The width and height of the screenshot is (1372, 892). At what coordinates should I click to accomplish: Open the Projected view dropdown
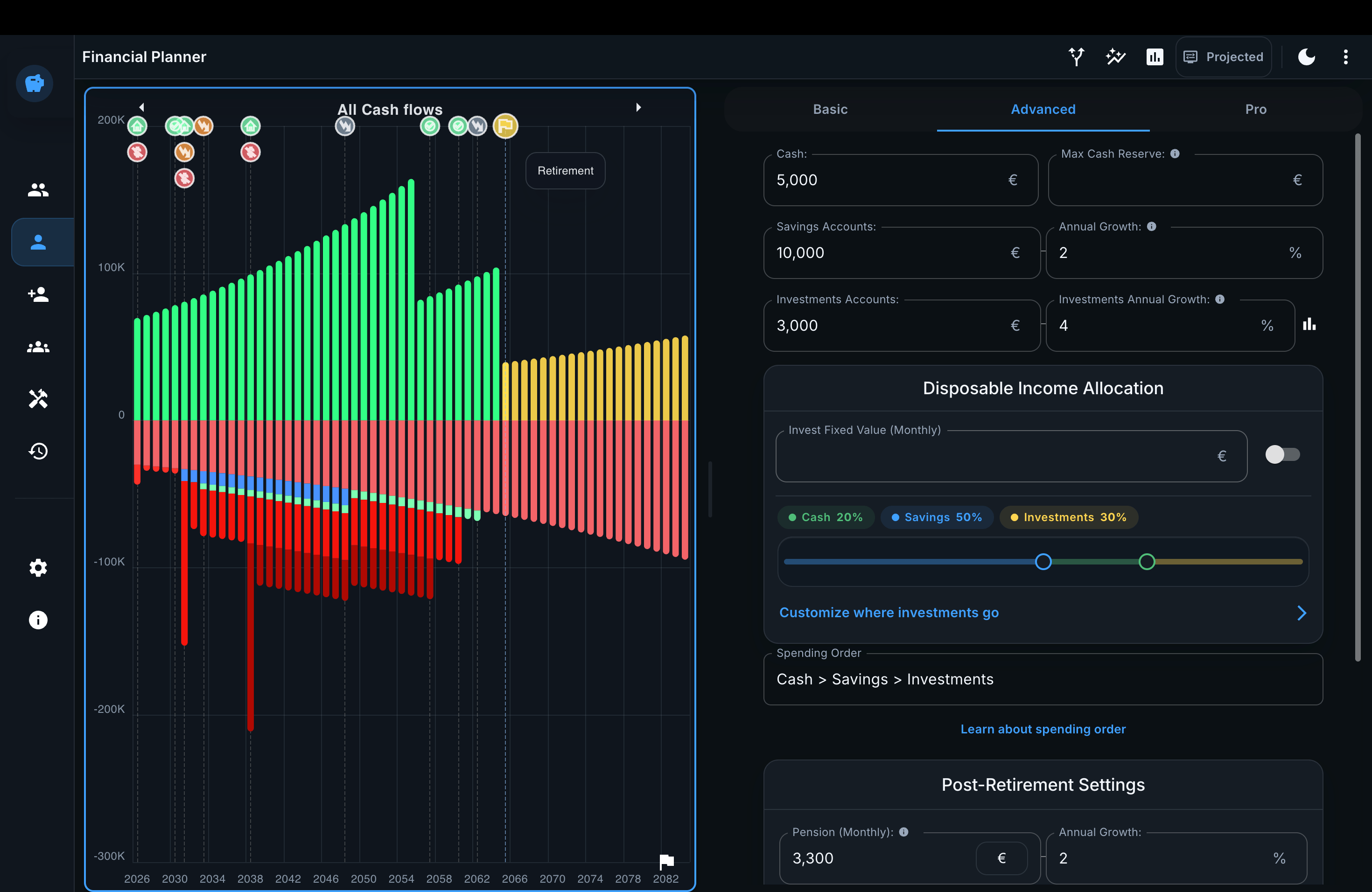point(1223,56)
